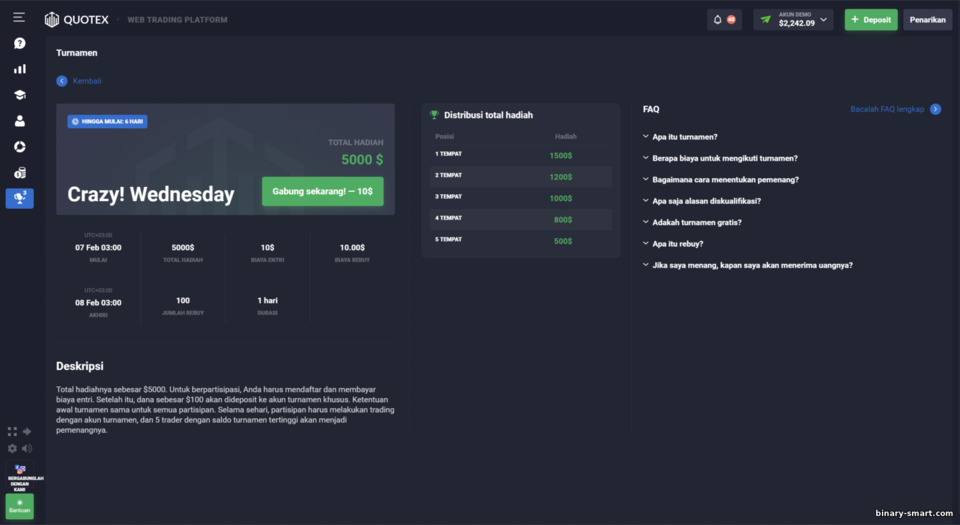Image resolution: width=960 pixels, height=525 pixels.
Task: Click the Crazy! Wednesday tournament title
Action: tap(151, 194)
